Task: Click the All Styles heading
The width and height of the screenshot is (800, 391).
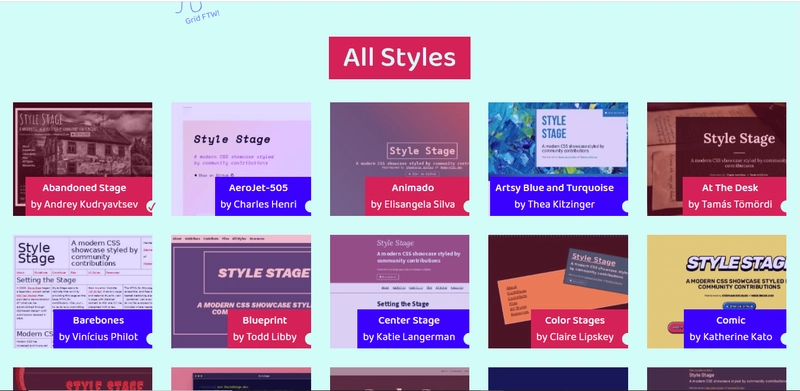Action: coord(399,58)
